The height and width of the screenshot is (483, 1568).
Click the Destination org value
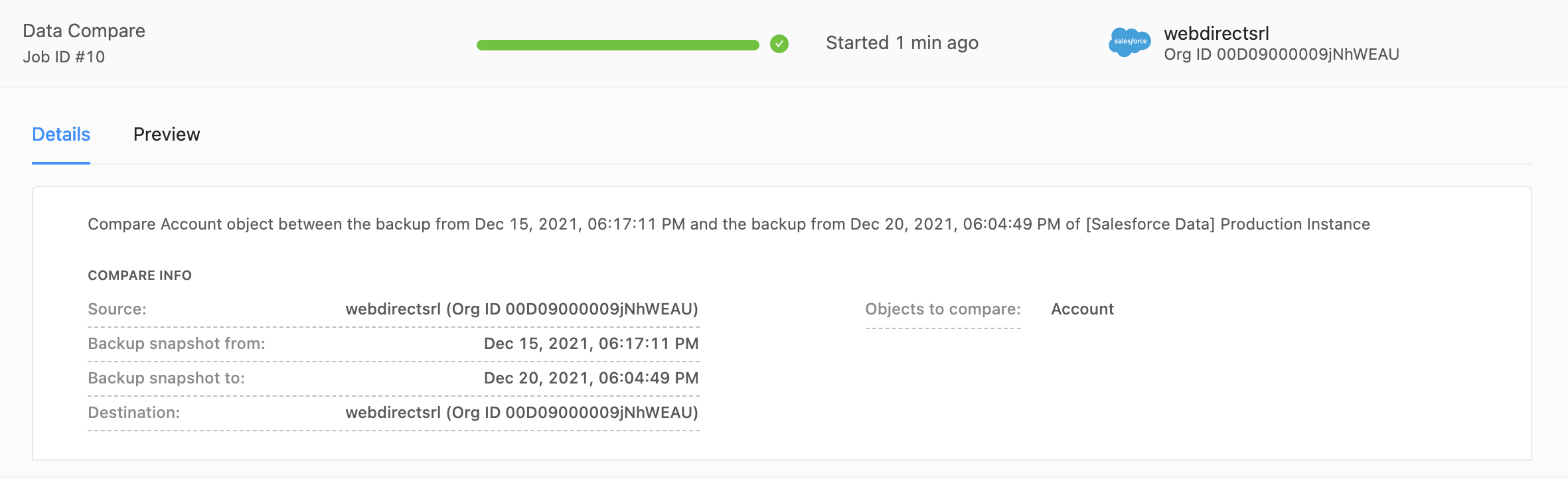522,413
